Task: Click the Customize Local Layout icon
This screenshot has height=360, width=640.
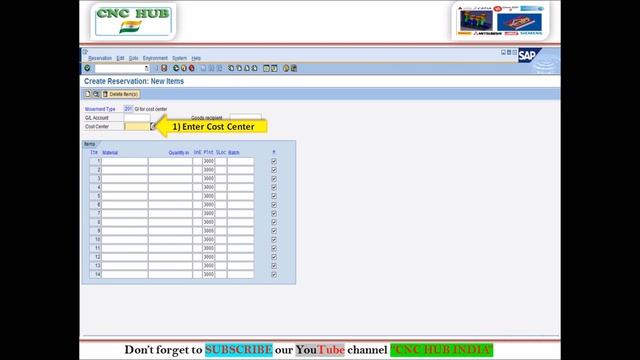Action: pos(294,68)
